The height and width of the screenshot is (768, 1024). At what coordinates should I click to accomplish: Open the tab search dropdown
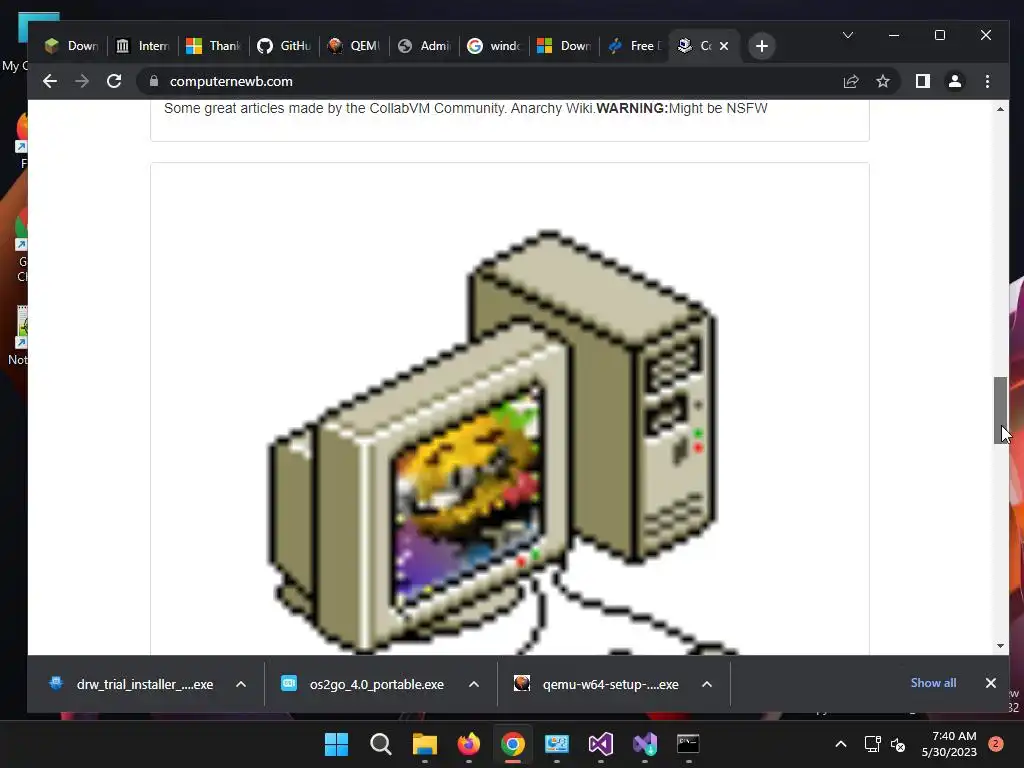click(848, 35)
